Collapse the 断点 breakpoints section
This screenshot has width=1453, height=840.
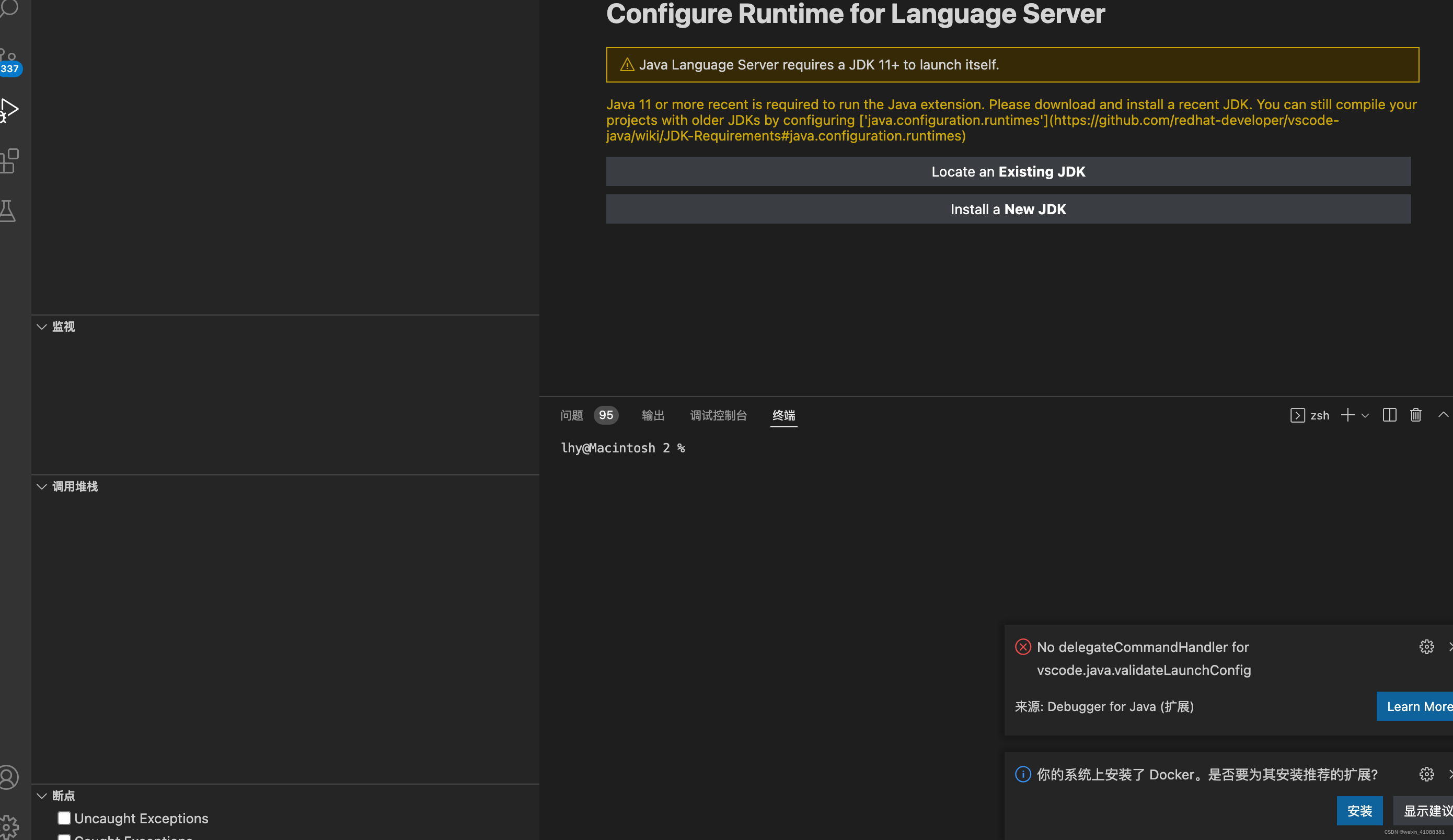[x=41, y=796]
